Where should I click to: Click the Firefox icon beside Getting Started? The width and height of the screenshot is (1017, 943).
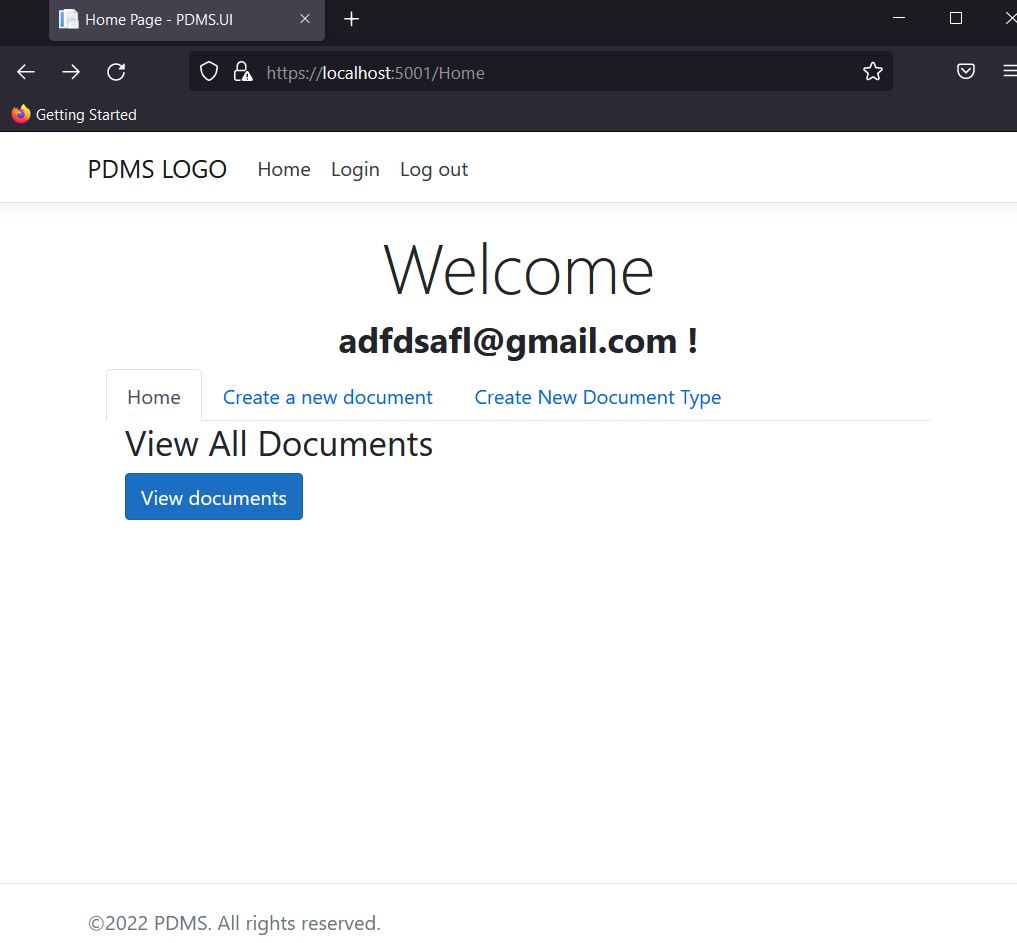click(21, 114)
